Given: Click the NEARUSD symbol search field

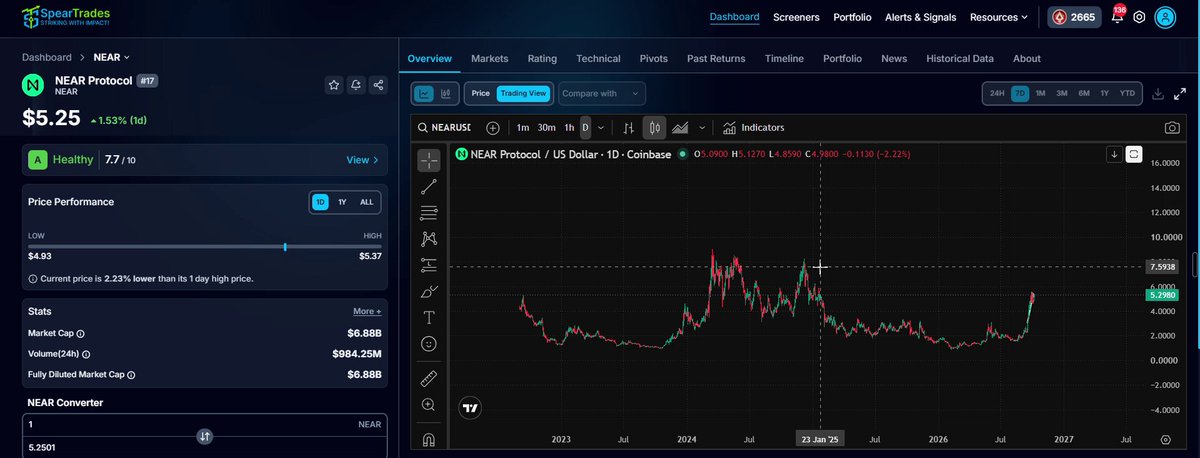Looking at the screenshot, I should click(x=444, y=128).
